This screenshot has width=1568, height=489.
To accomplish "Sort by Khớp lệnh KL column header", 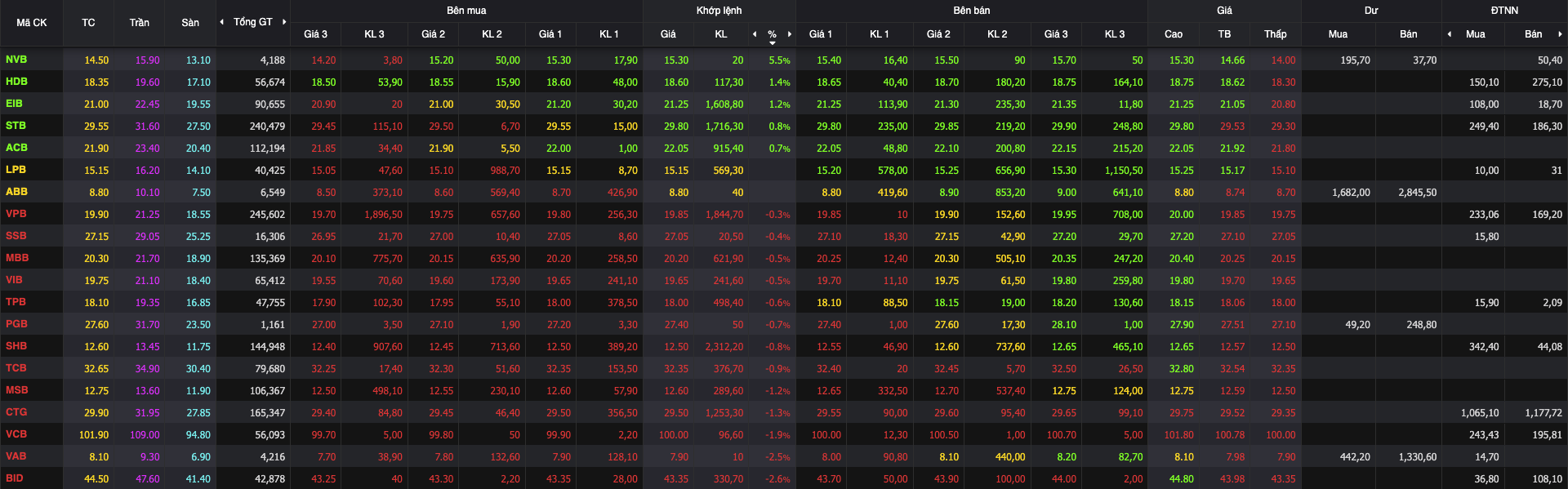I will coord(721,34).
